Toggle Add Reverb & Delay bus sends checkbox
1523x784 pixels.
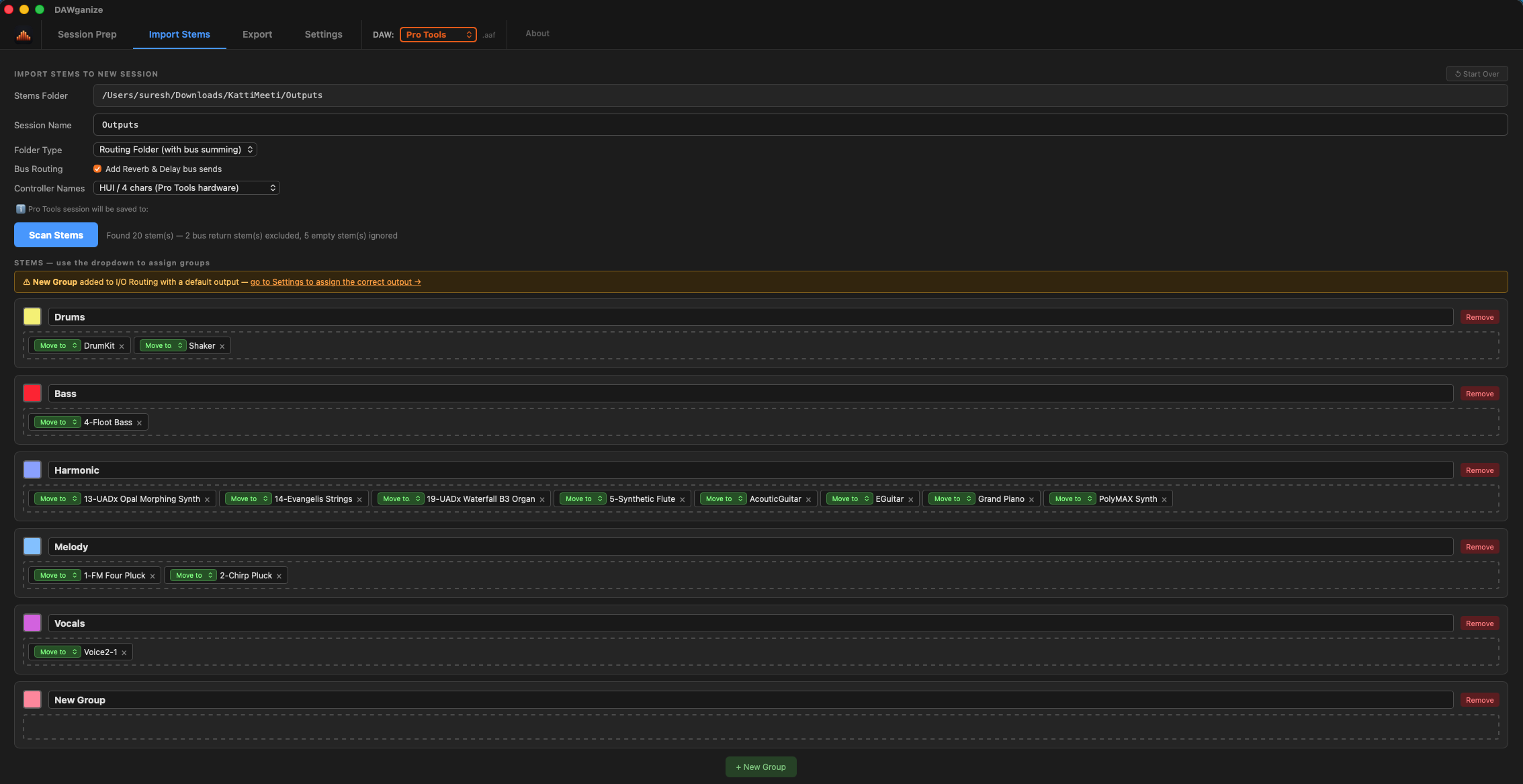click(x=97, y=169)
